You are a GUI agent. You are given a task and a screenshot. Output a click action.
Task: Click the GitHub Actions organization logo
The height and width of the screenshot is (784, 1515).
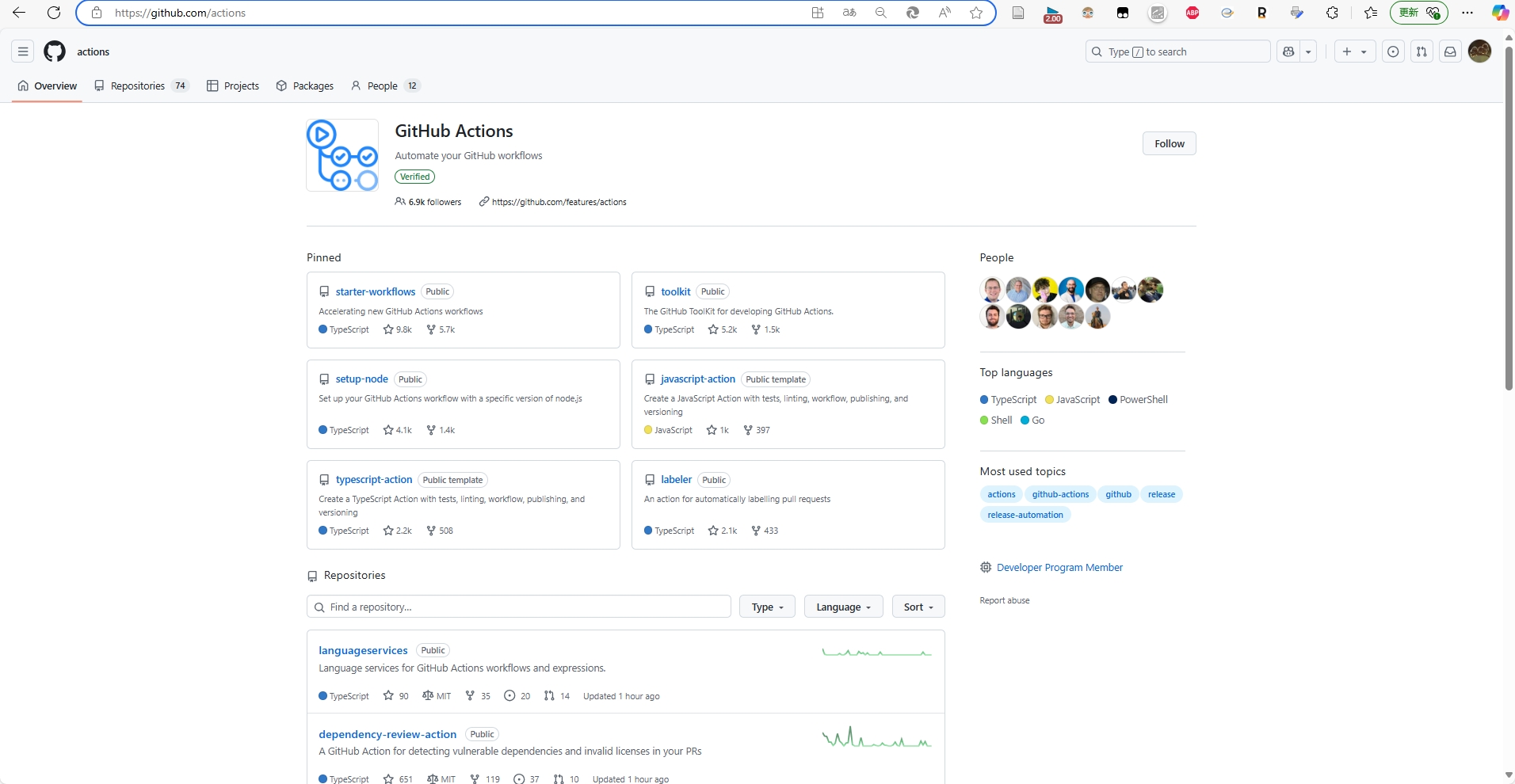pos(342,155)
